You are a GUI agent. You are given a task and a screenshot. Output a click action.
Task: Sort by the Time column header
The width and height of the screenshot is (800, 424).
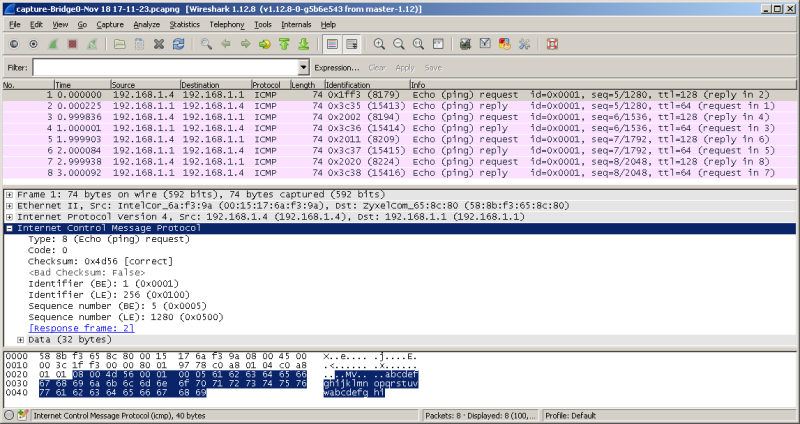[82, 85]
